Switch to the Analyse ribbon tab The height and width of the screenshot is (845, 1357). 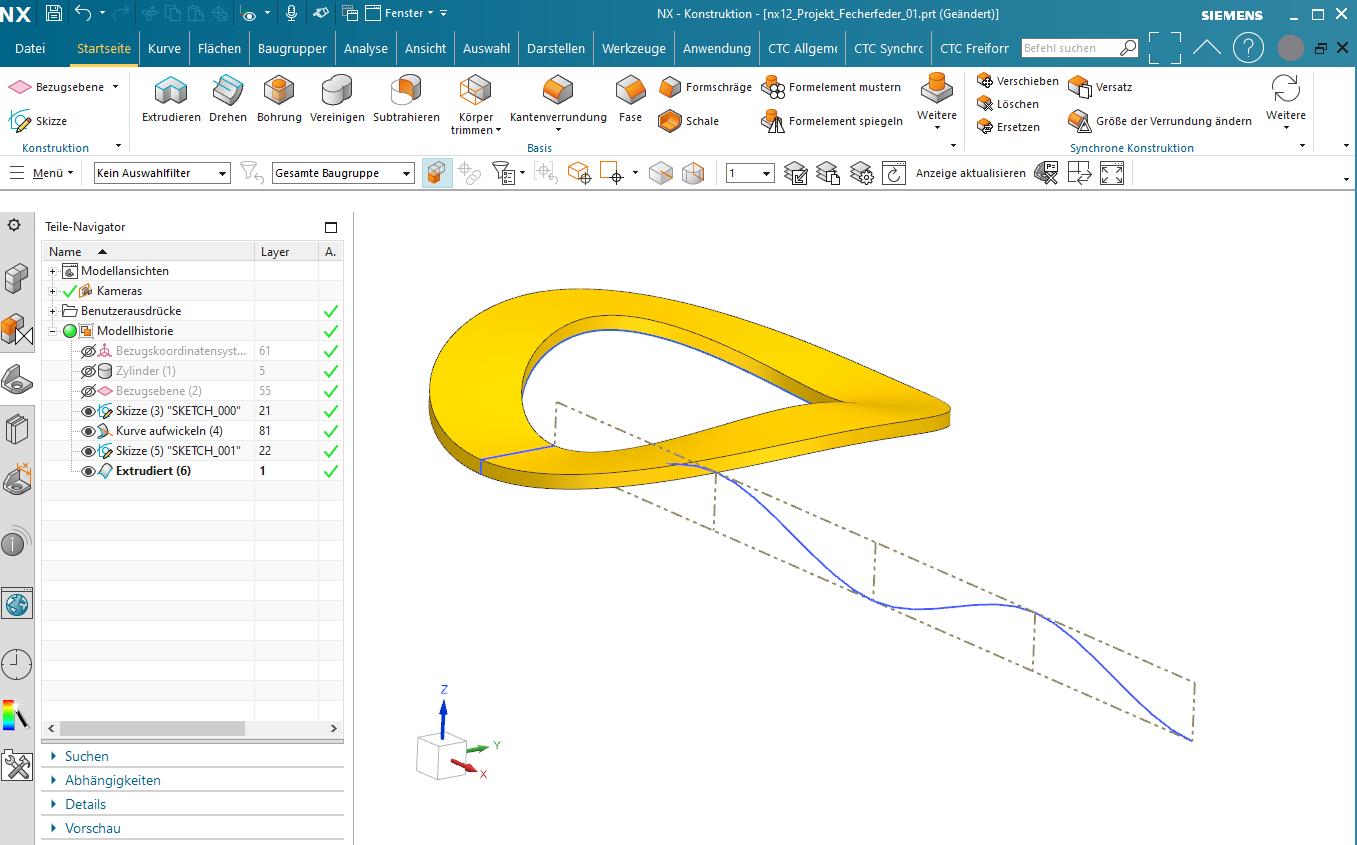click(x=365, y=48)
